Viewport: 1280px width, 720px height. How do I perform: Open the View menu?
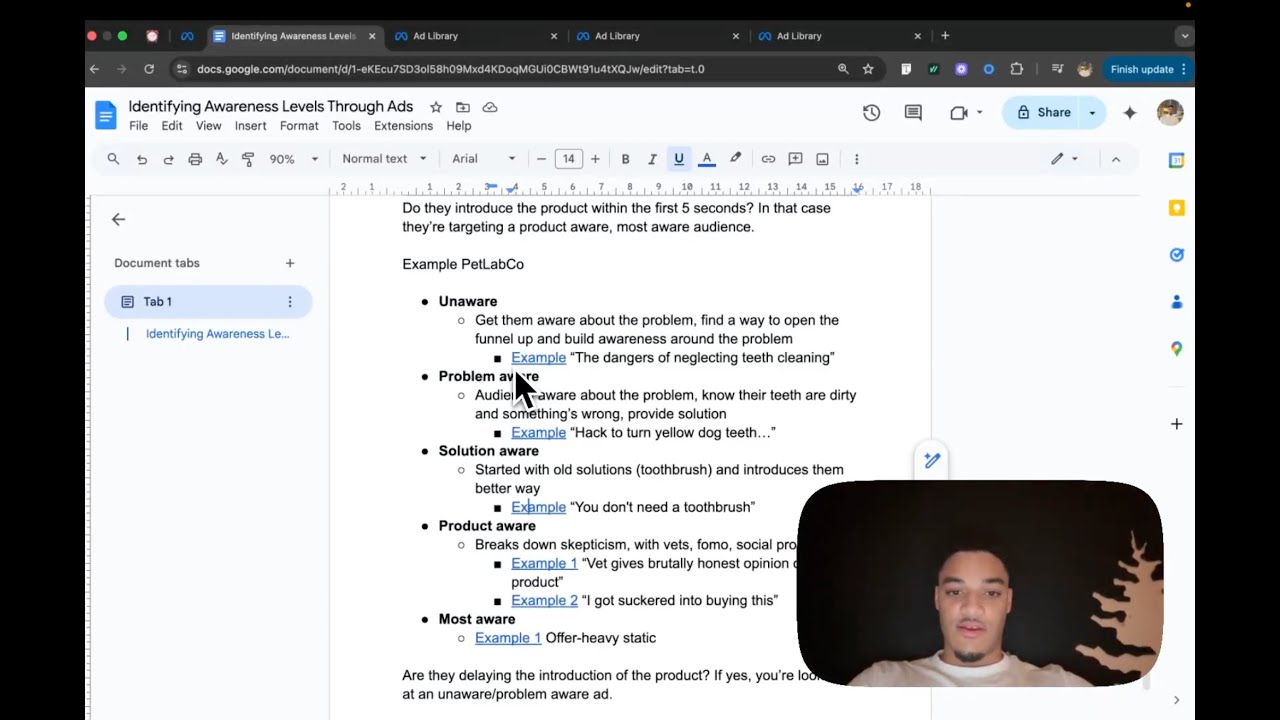click(x=208, y=126)
